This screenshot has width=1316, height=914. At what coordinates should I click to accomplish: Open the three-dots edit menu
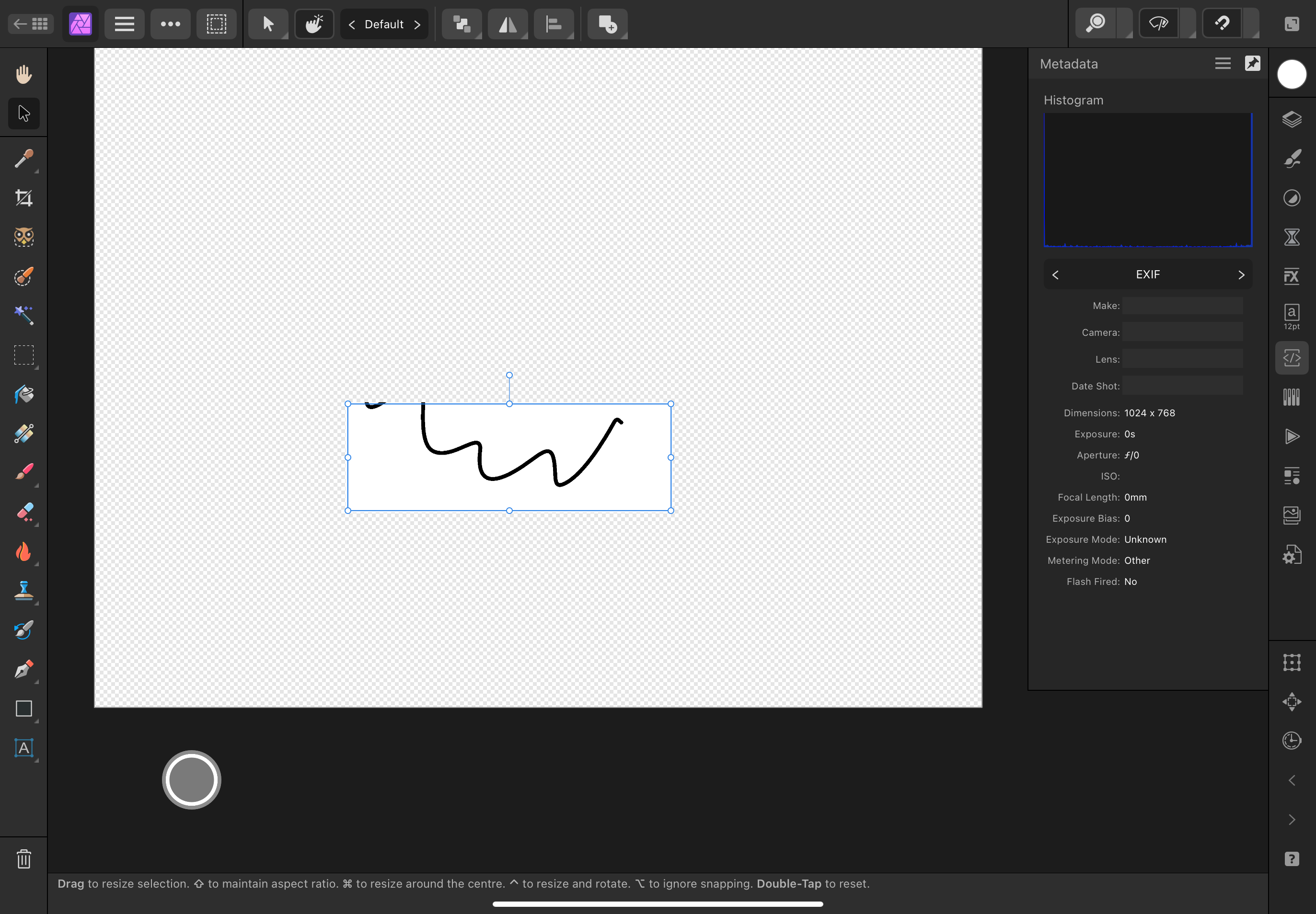(170, 24)
